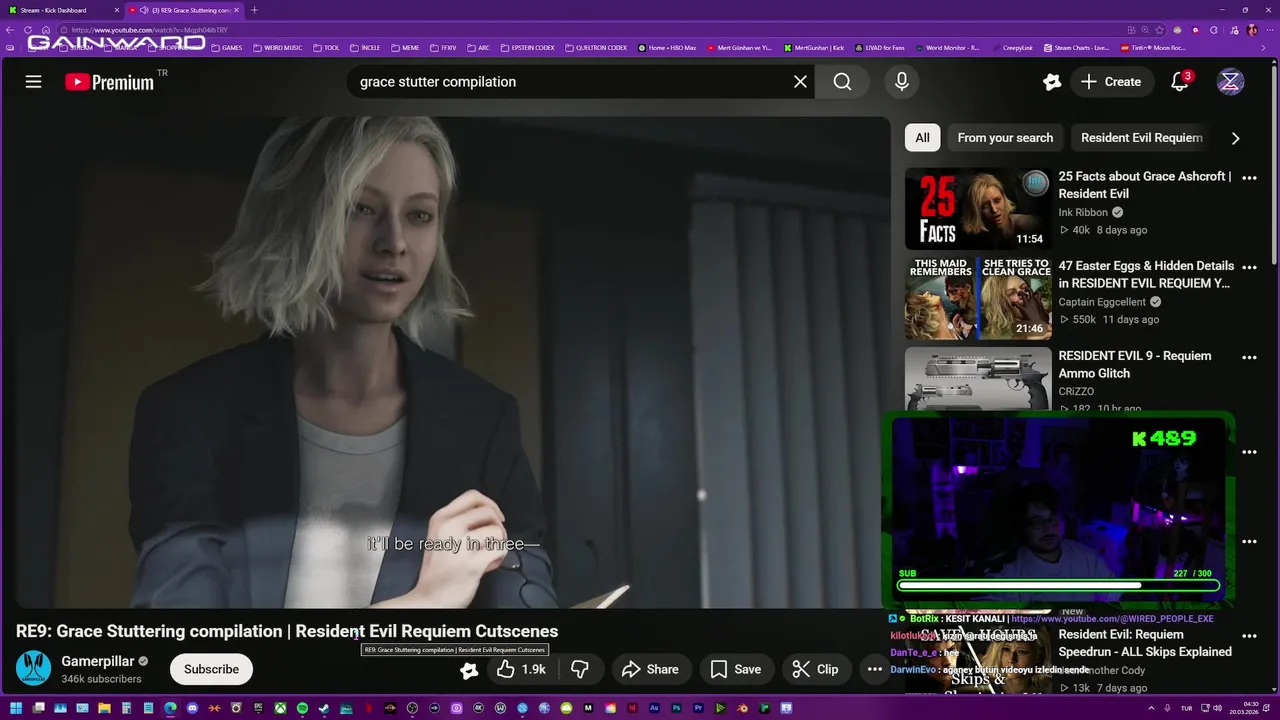Open options menu for 25 Facts video
Image resolution: width=1280 pixels, height=720 pixels.
coord(1249,178)
